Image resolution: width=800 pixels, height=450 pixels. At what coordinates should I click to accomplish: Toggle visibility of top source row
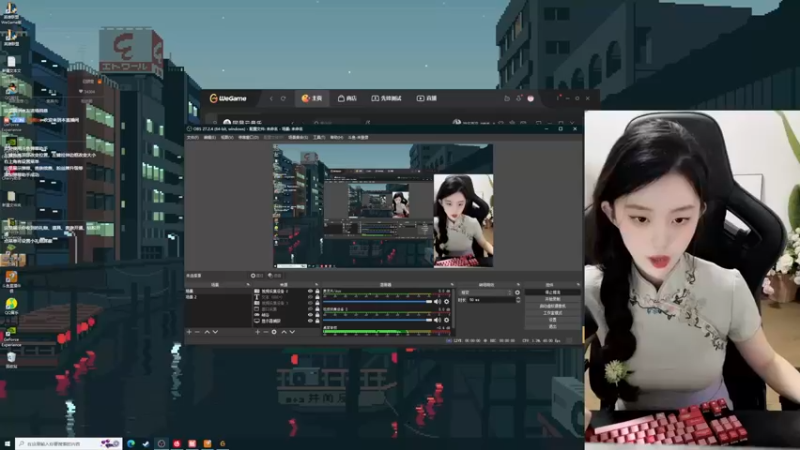(310, 291)
